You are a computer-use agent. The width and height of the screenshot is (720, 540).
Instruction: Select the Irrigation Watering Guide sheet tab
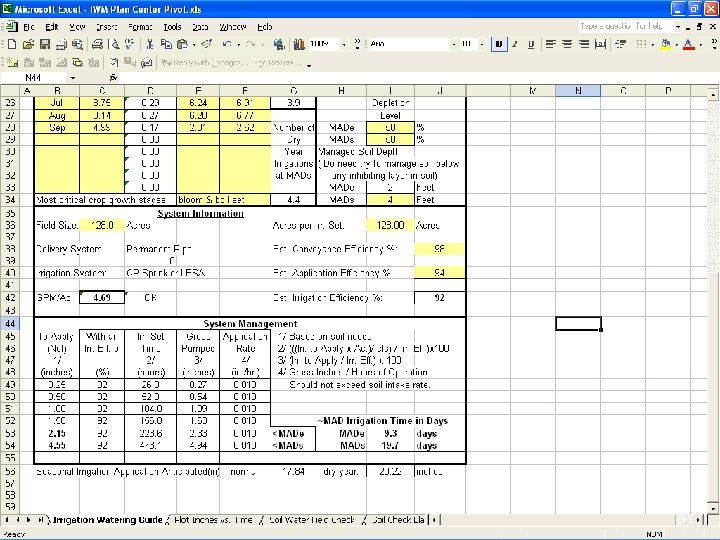(x=107, y=520)
